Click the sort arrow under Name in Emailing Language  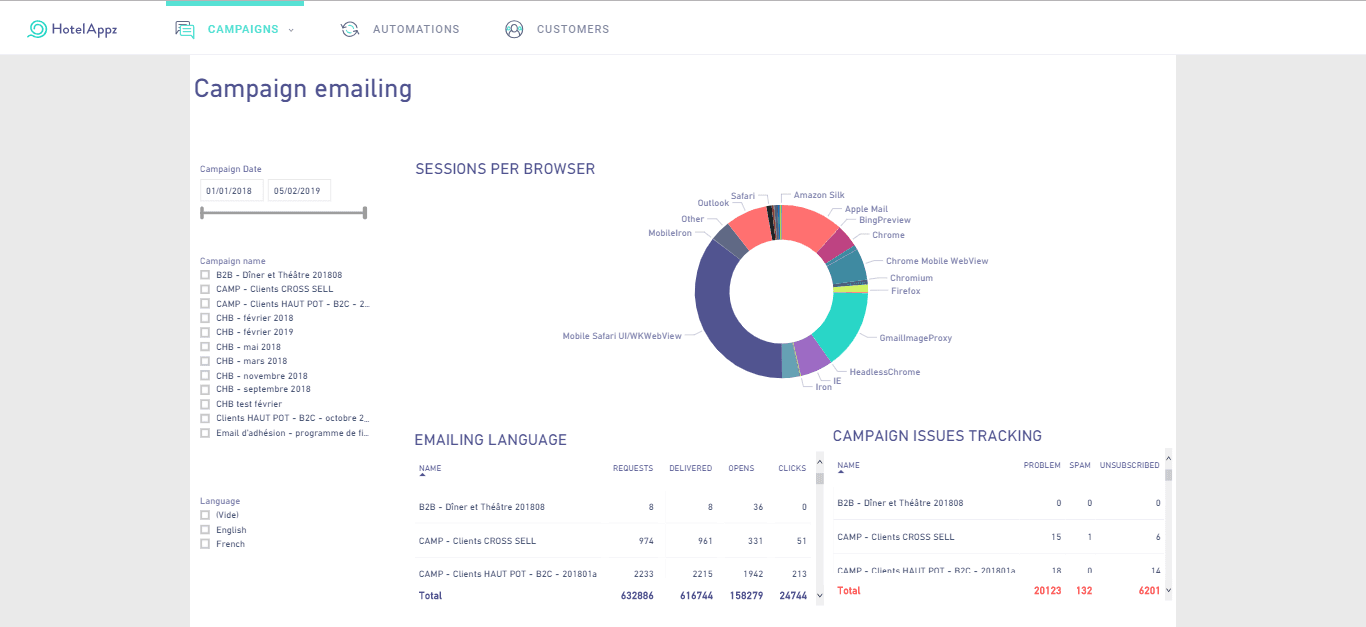point(422,476)
